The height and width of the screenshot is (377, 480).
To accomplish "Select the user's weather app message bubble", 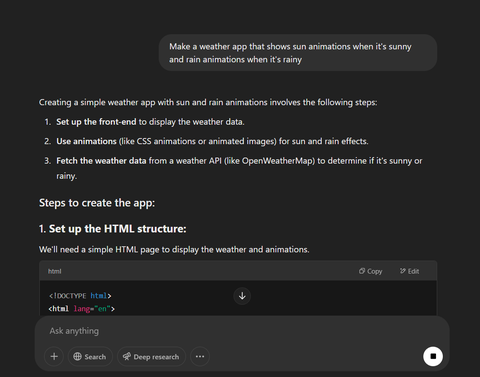I will click(298, 53).
